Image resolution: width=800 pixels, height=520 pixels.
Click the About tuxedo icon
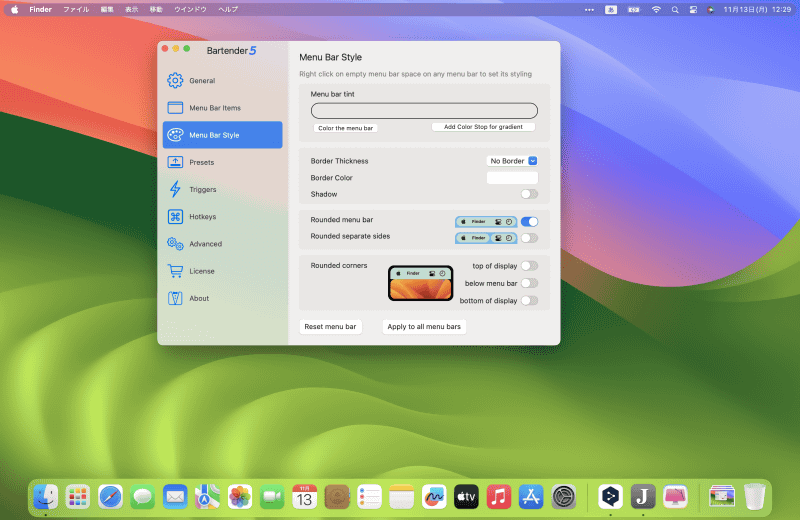pos(175,298)
